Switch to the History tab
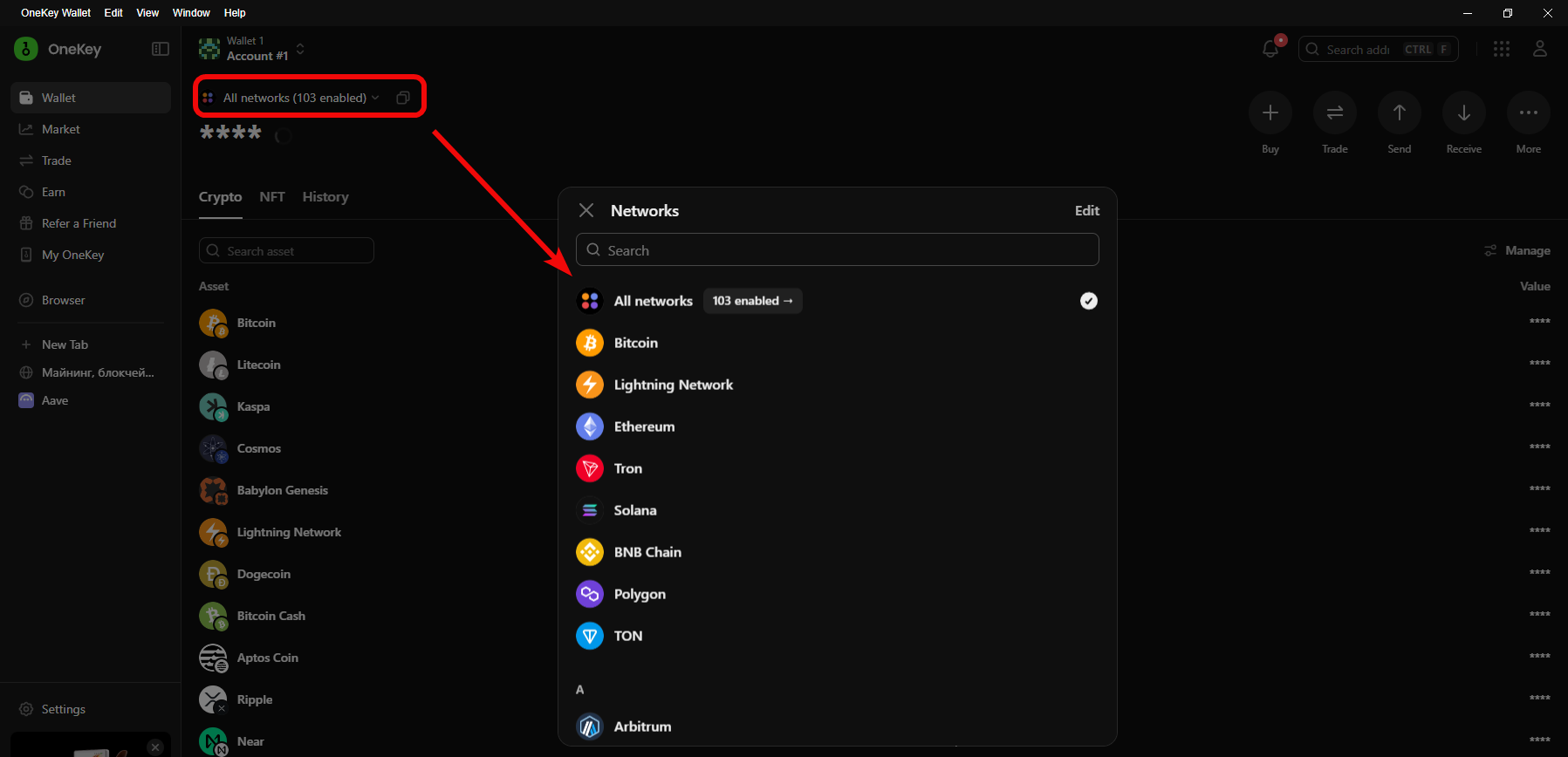This screenshot has width=1568, height=757. click(x=325, y=197)
